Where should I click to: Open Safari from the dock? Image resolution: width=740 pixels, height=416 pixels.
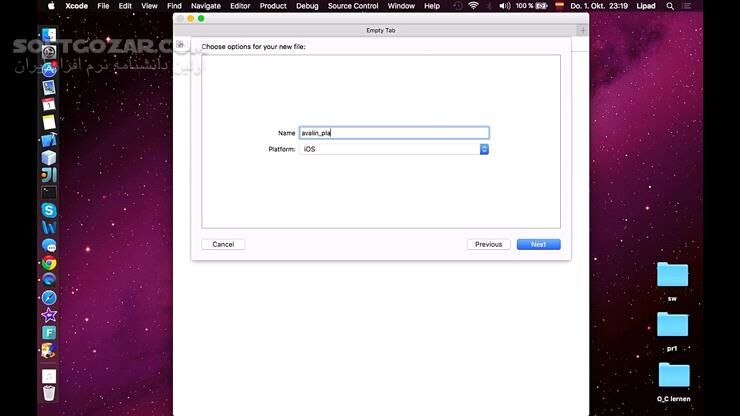48,298
